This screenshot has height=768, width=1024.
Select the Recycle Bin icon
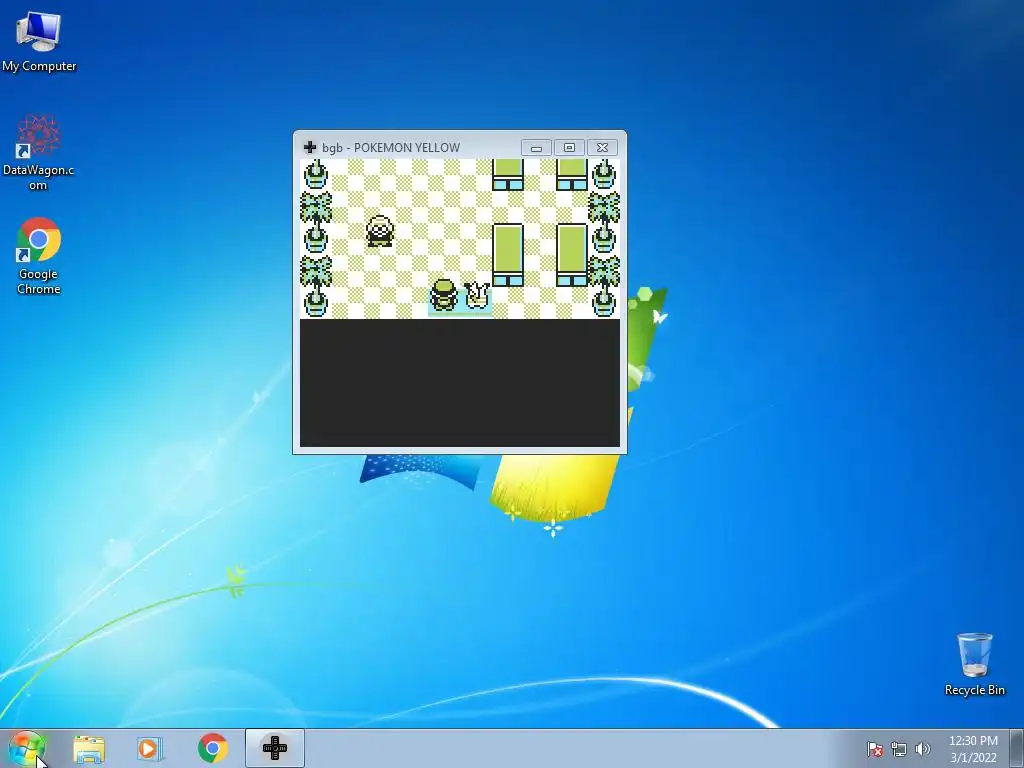[x=974, y=664]
